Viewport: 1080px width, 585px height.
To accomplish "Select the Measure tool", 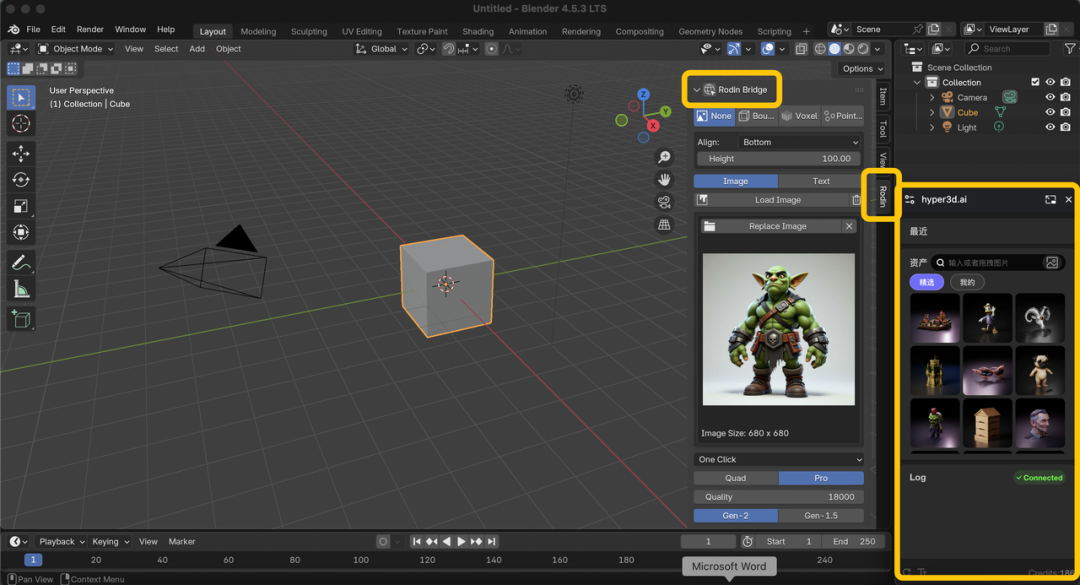I will pyautogui.click(x=21, y=289).
